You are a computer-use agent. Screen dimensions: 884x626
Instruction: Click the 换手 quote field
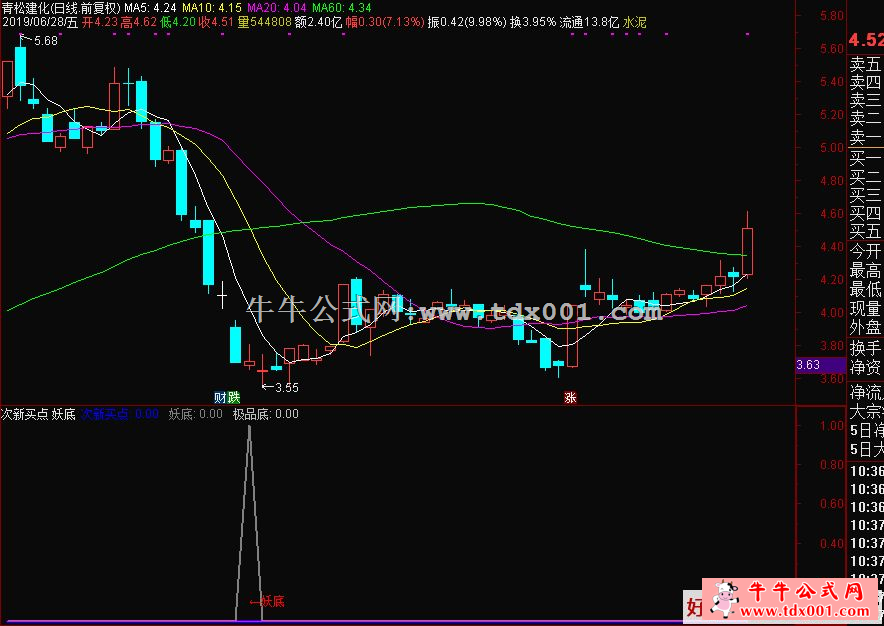click(866, 349)
